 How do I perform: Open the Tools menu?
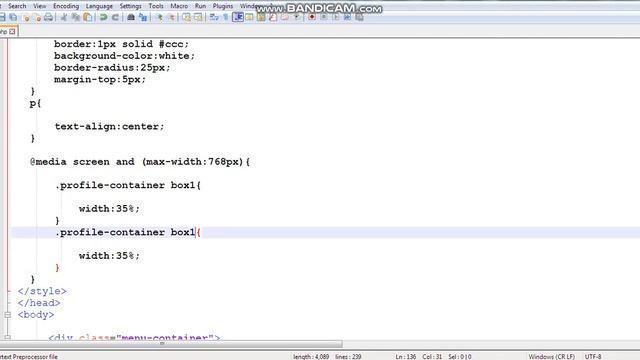(156, 6)
